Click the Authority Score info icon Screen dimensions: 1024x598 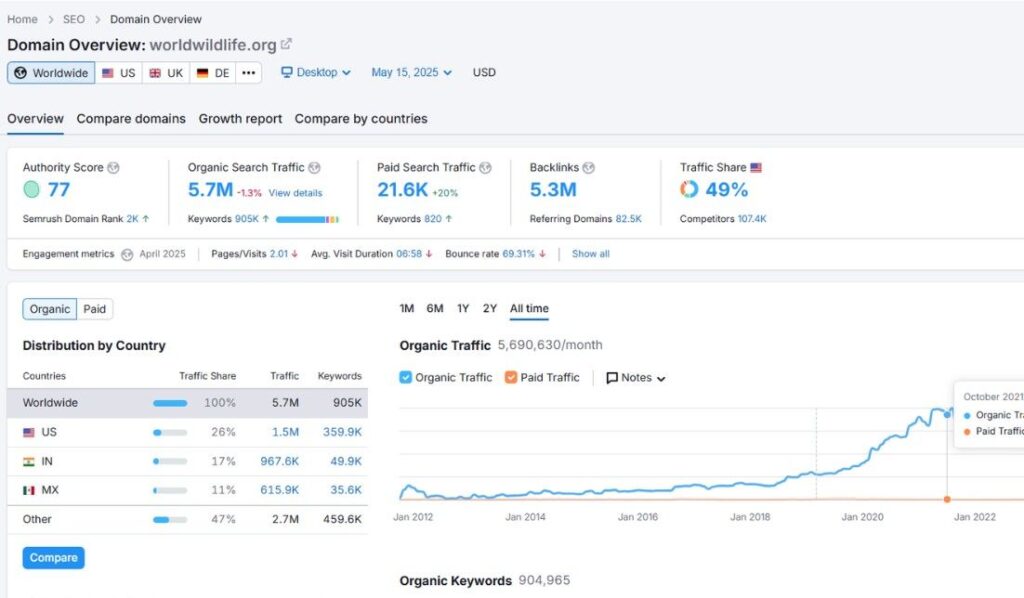pyautogui.click(x=114, y=168)
